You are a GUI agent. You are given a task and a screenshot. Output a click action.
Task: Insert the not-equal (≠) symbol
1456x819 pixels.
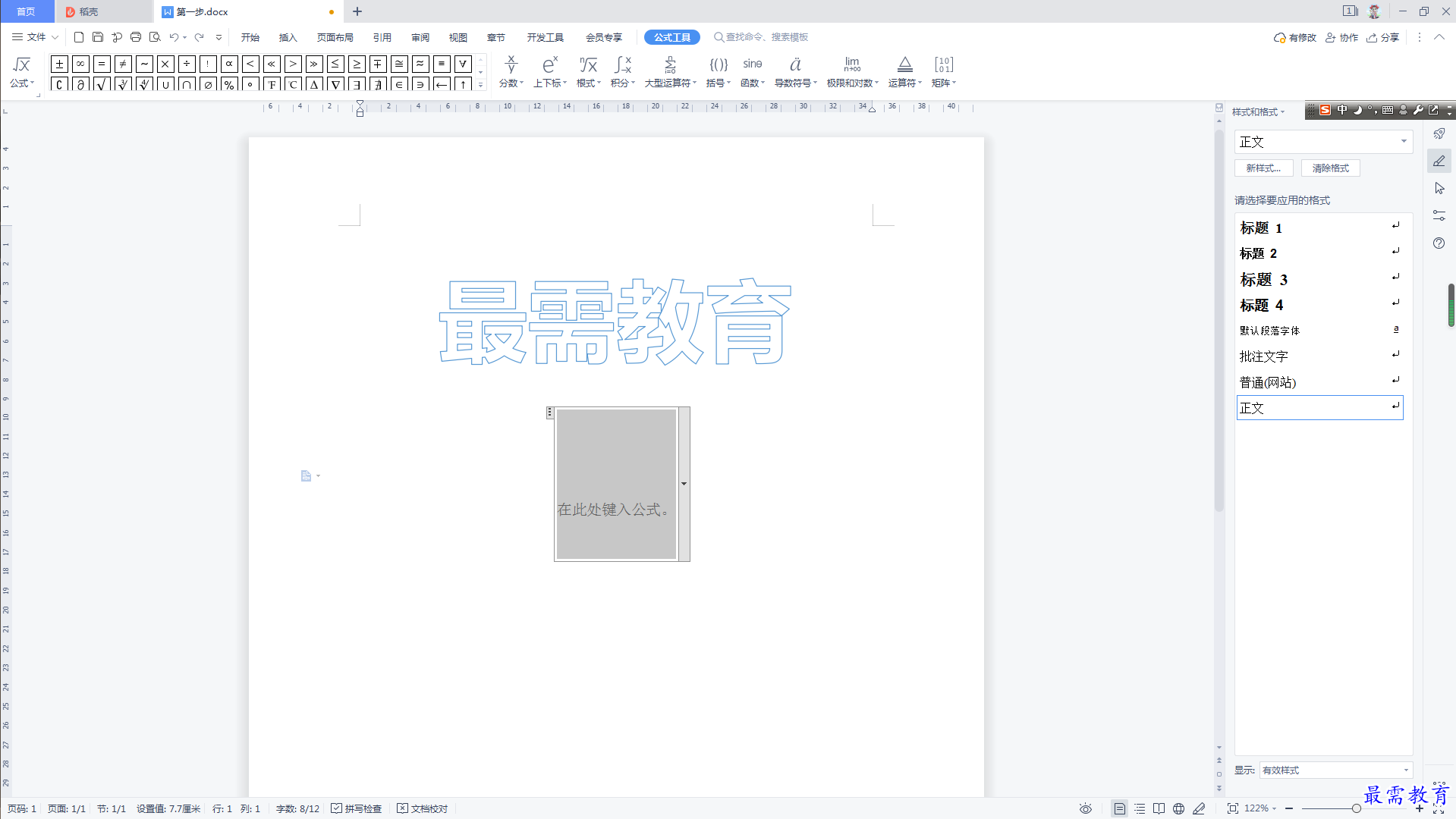pos(123,64)
